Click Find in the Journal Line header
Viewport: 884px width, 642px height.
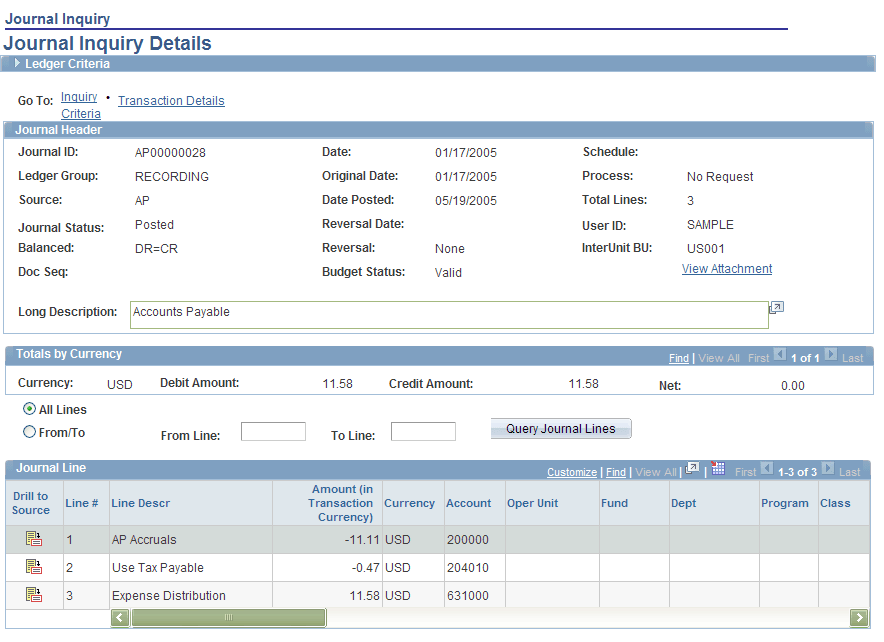pos(616,471)
